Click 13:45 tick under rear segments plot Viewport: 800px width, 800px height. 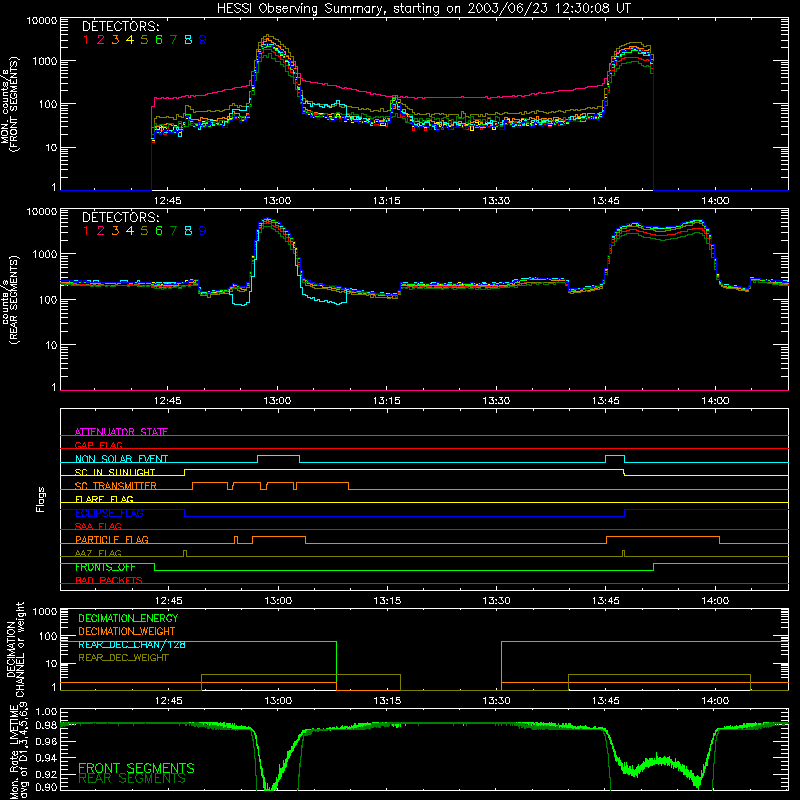tap(606, 401)
